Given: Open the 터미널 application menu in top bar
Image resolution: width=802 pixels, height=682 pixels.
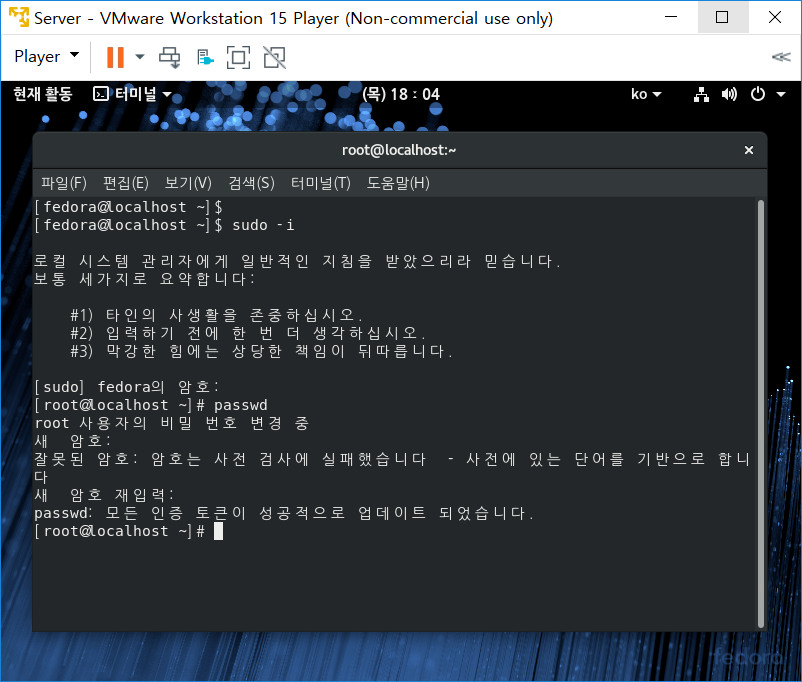Looking at the screenshot, I should tap(132, 94).
